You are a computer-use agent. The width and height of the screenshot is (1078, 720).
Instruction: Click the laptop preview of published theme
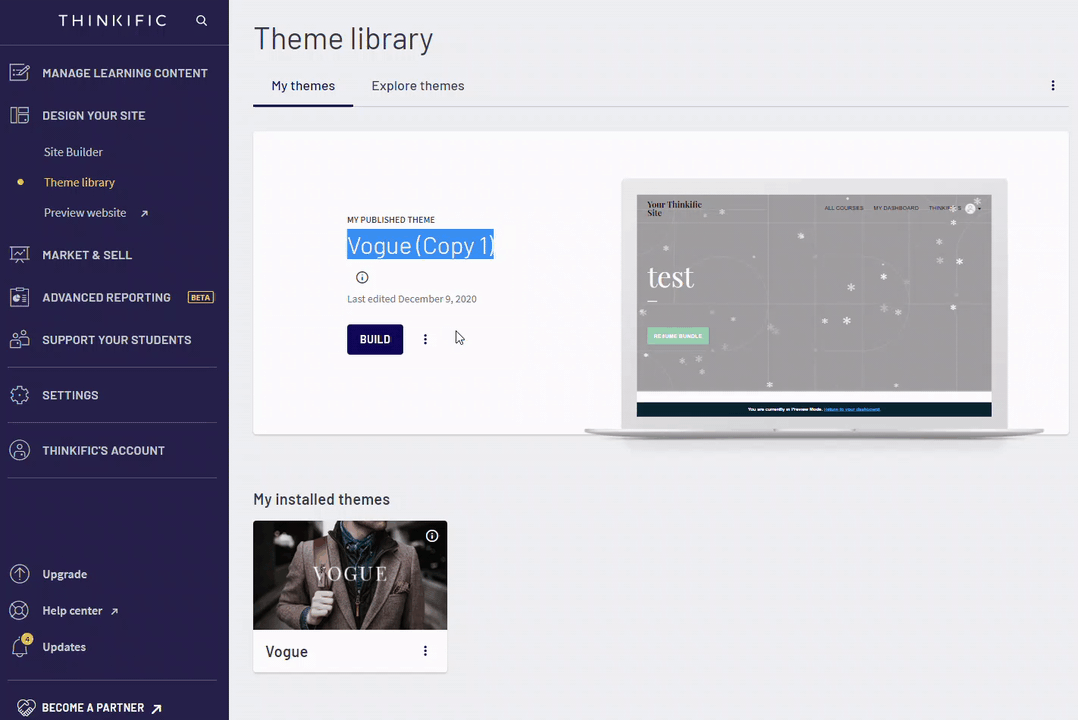pos(814,305)
